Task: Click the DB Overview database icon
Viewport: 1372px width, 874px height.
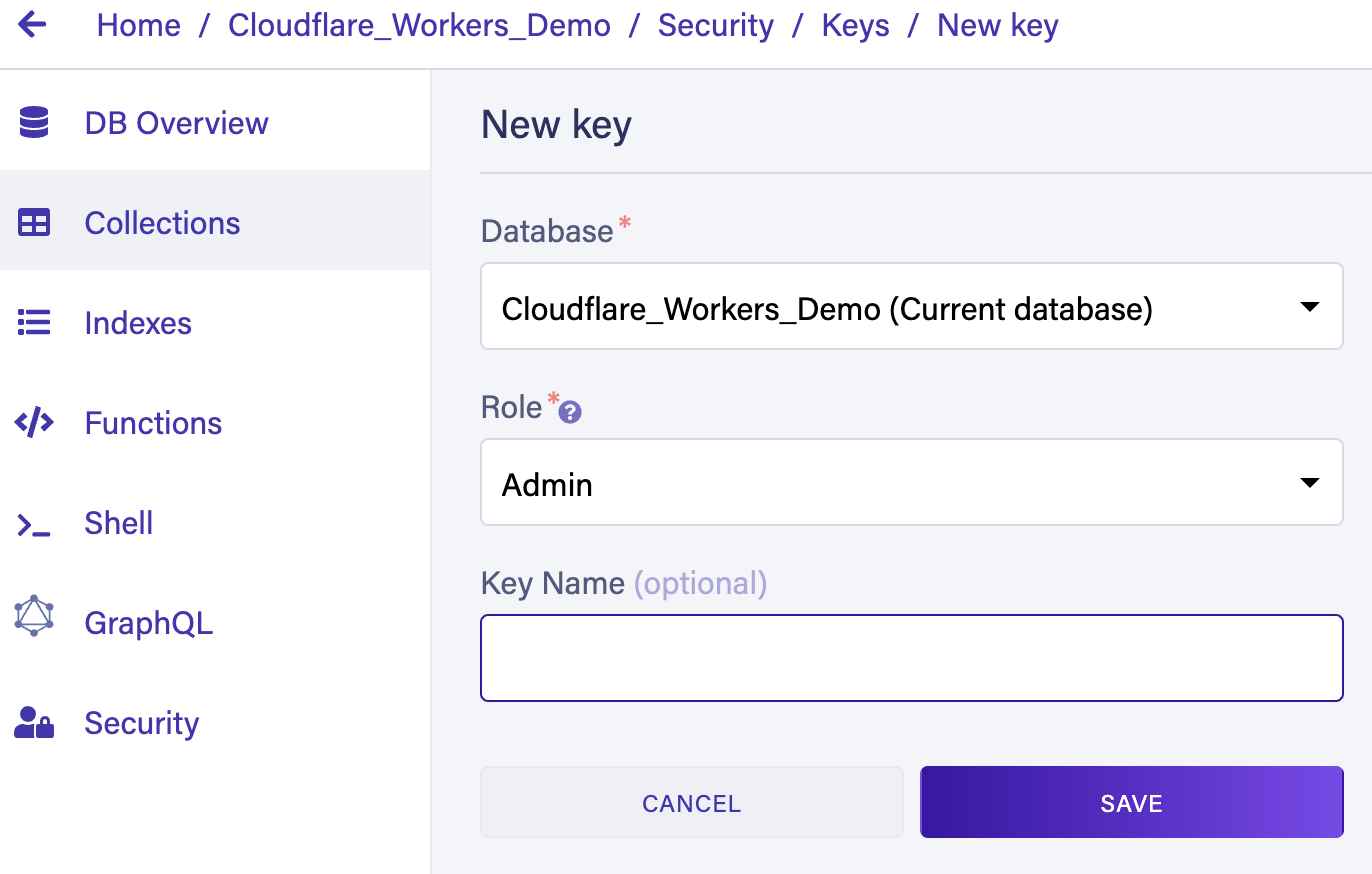Action: coord(34,123)
